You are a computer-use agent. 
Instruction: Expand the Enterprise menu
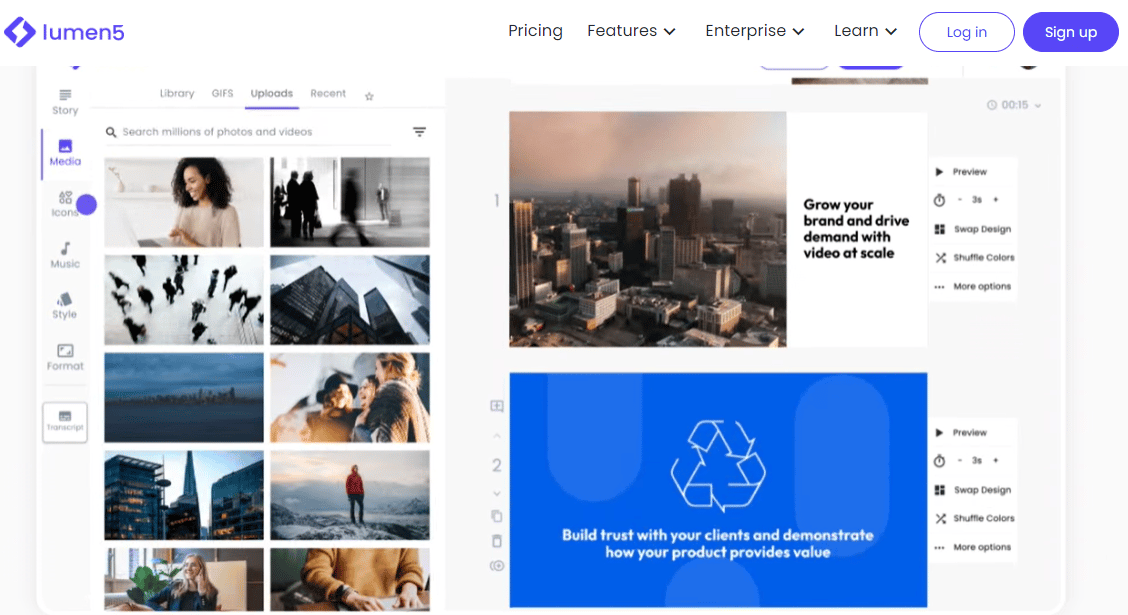pos(754,31)
